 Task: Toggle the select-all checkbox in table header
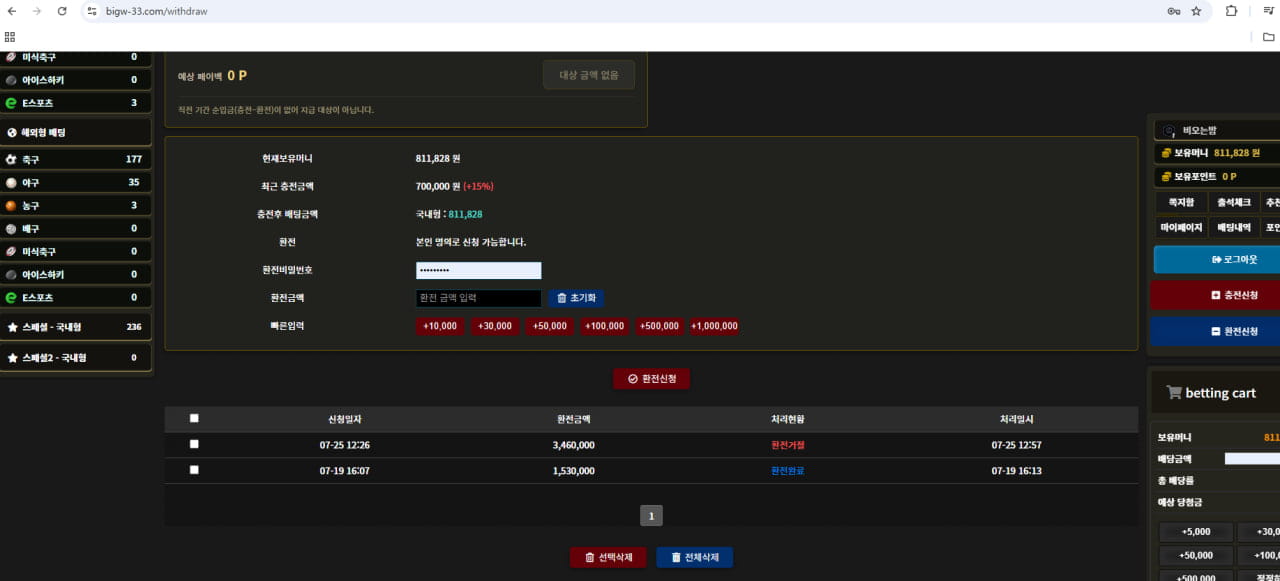tap(194, 418)
